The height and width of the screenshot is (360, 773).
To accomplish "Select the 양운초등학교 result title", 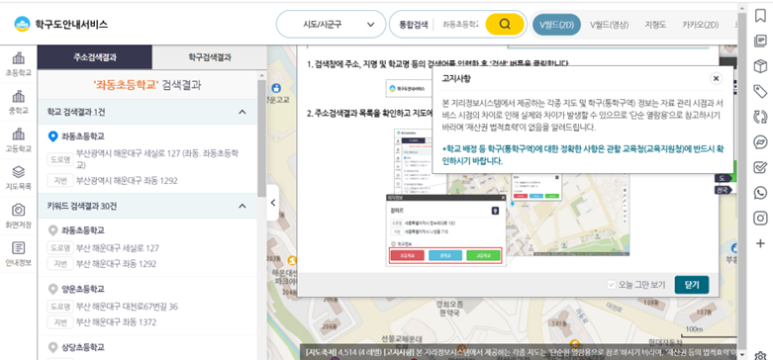I will coord(83,288).
